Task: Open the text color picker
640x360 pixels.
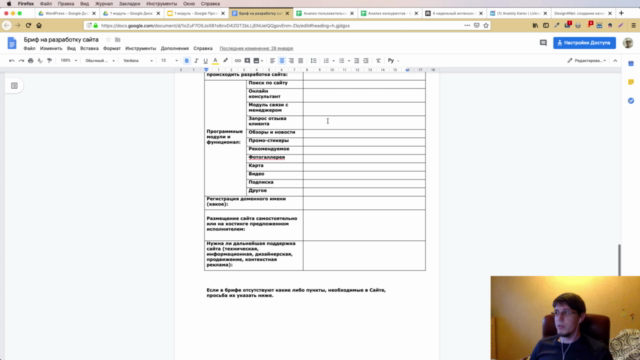Action: click(x=215, y=61)
